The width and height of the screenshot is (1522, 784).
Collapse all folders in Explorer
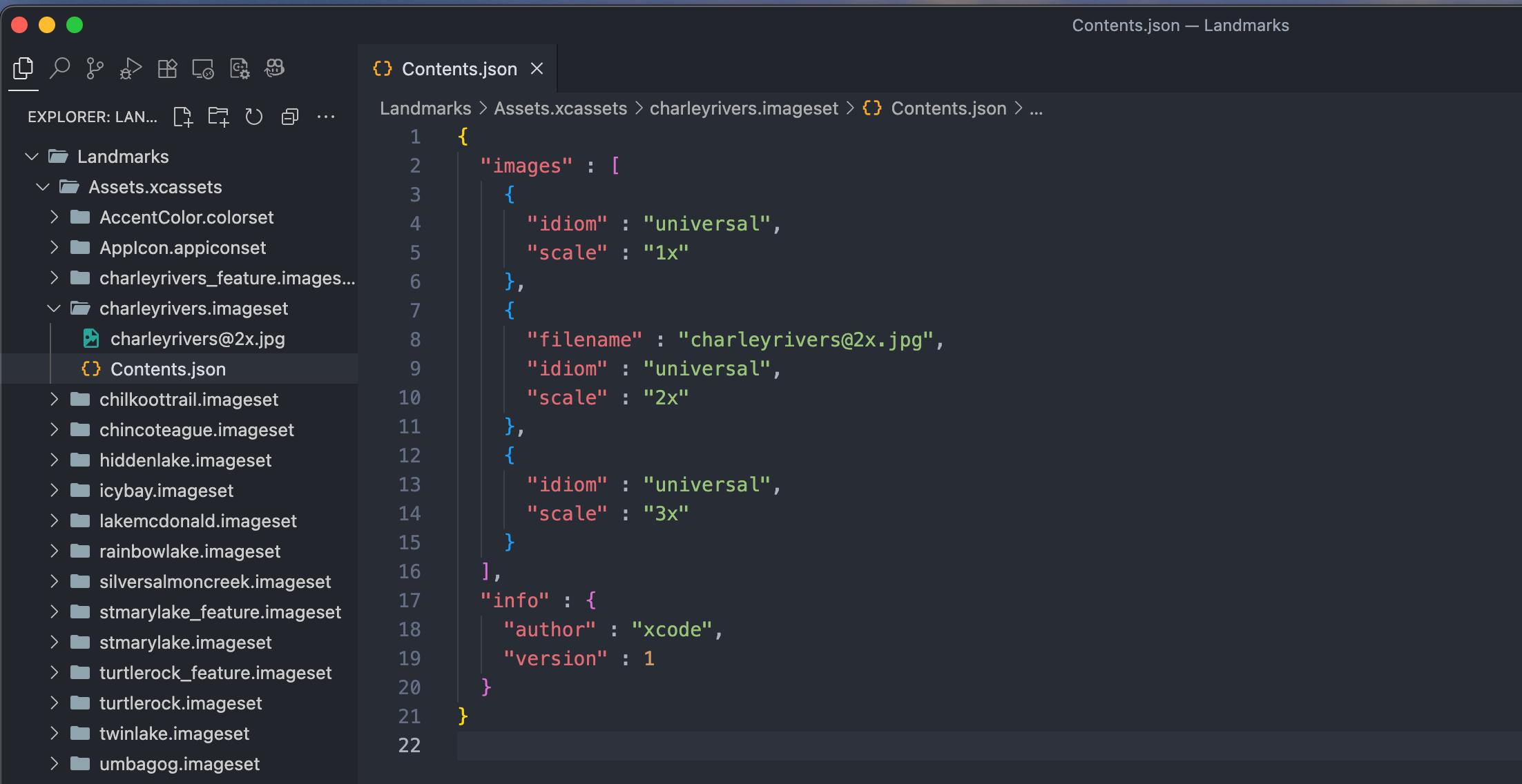coord(290,117)
